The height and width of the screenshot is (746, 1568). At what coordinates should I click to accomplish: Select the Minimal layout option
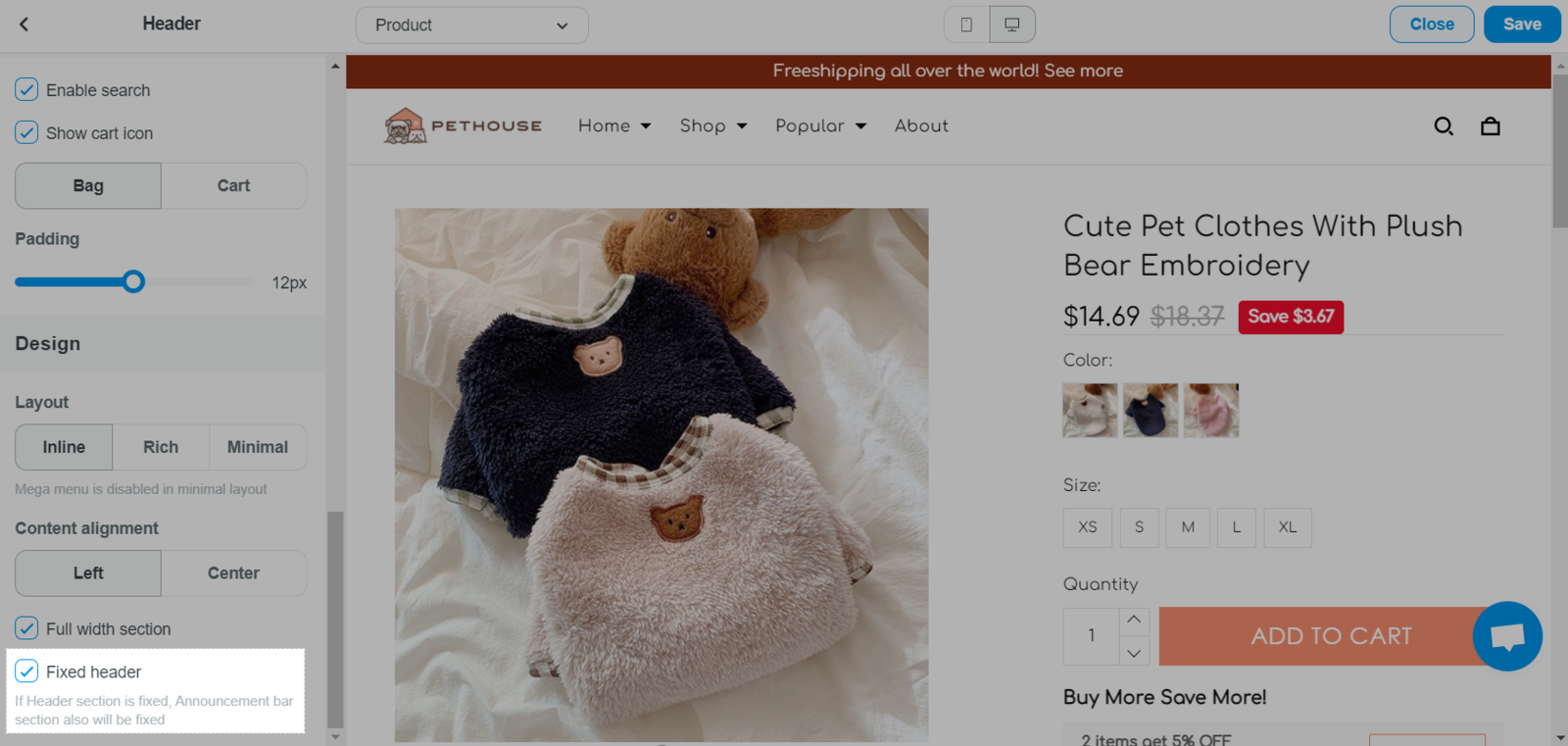258,447
